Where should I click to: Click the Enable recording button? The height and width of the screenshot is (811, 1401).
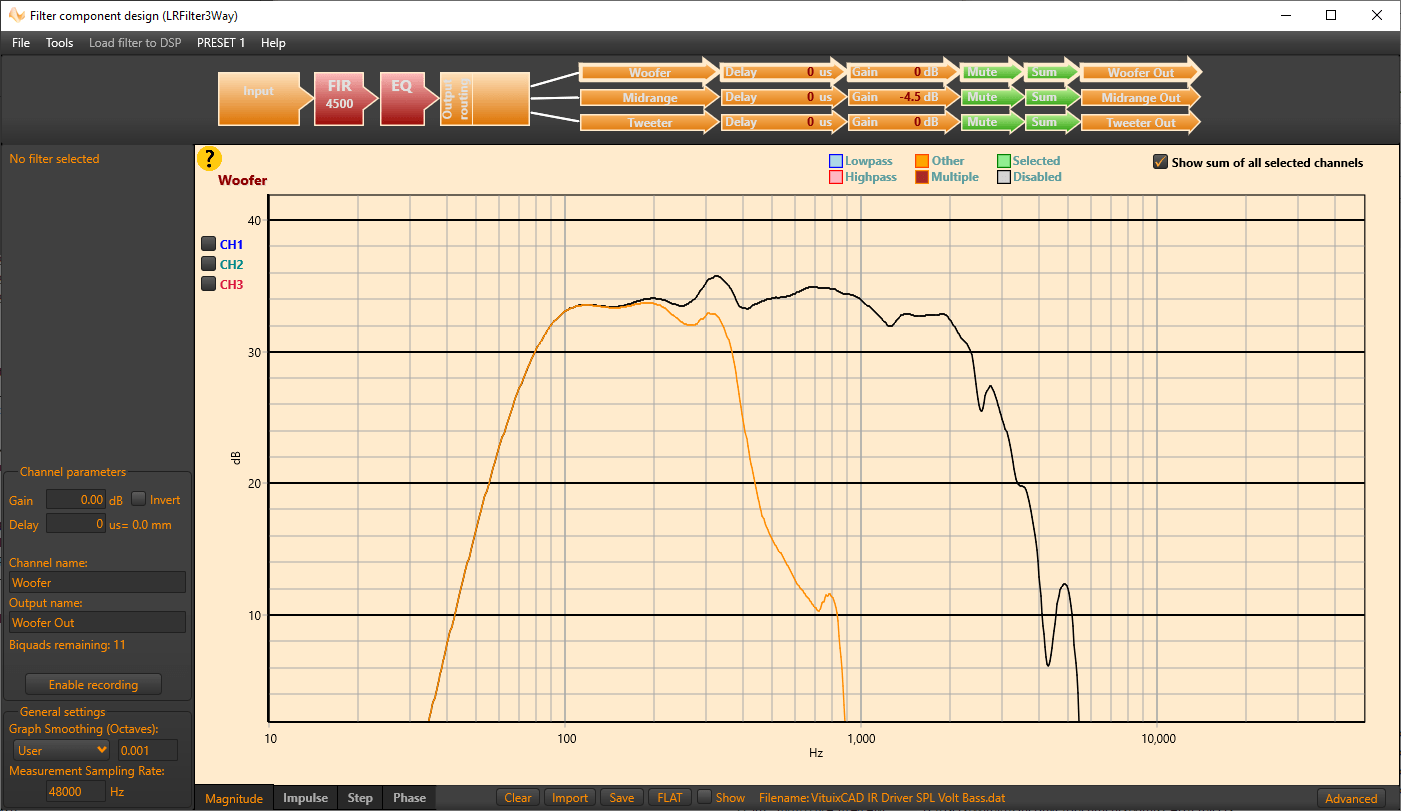click(93, 685)
